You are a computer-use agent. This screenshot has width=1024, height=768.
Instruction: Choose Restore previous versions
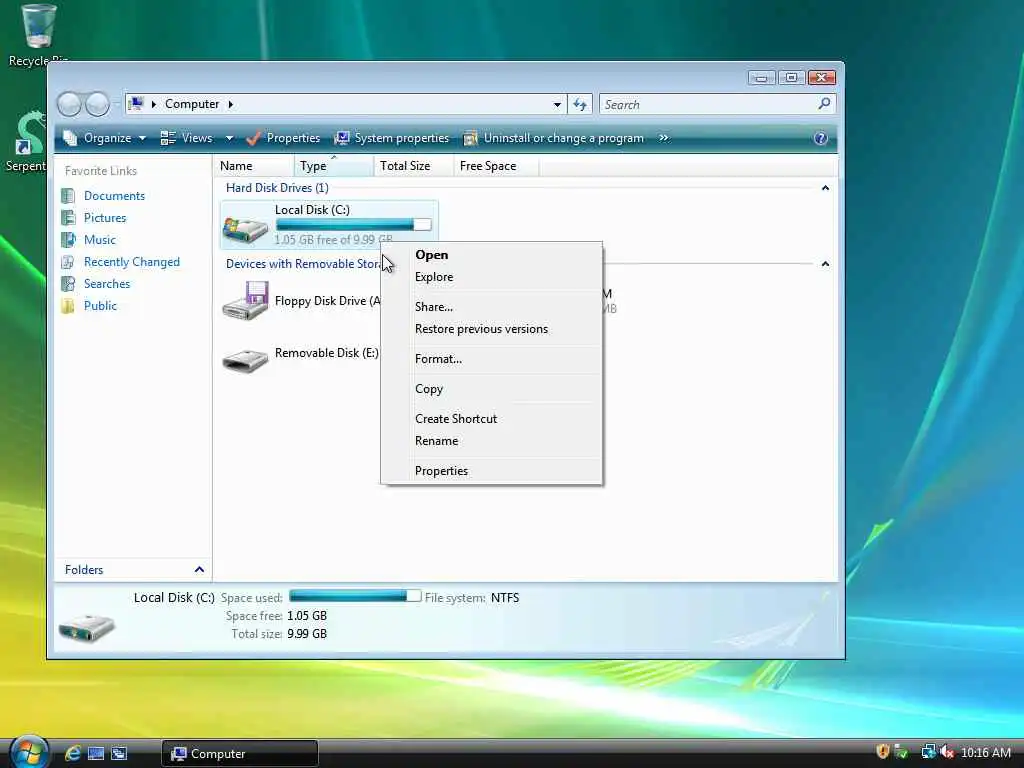click(491, 329)
